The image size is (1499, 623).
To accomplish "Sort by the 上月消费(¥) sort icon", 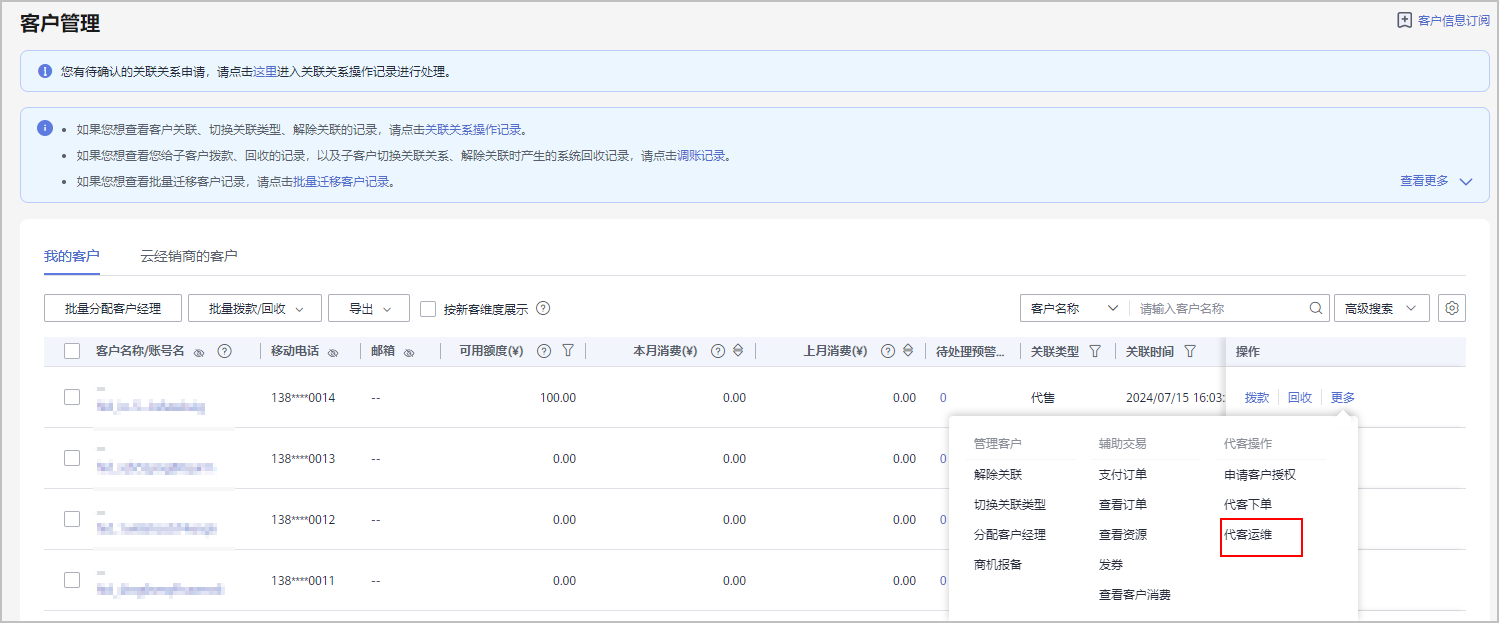I will [x=908, y=351].
